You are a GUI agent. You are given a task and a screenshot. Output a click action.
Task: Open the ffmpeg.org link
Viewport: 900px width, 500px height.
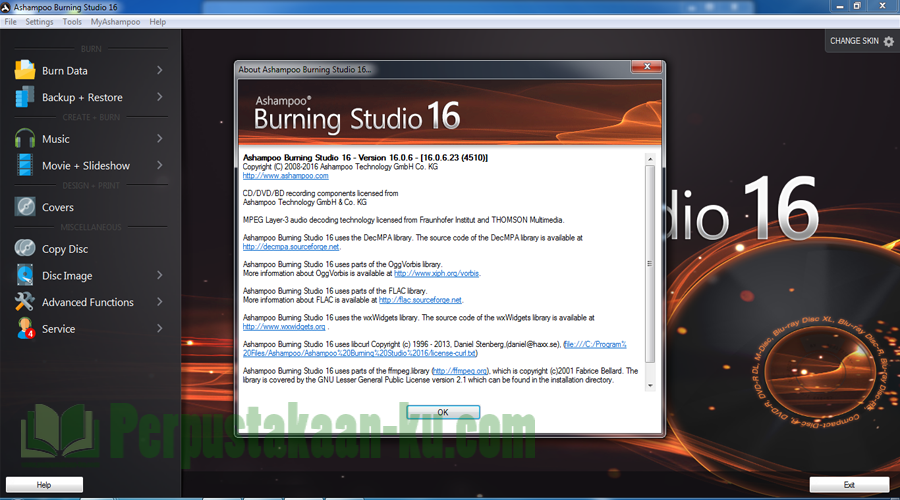(460, 371)
